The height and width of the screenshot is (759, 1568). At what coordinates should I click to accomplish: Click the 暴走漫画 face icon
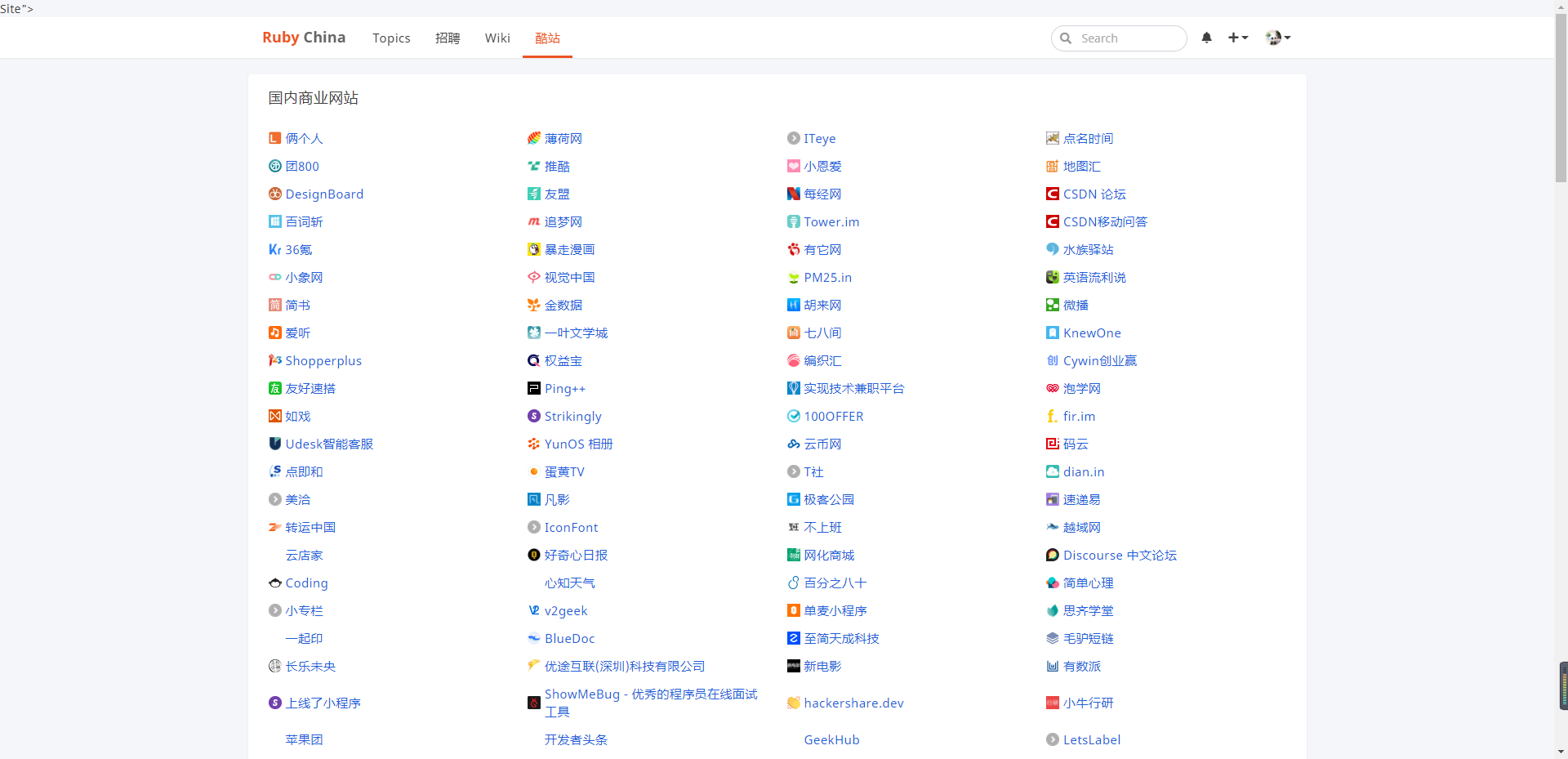534,249
